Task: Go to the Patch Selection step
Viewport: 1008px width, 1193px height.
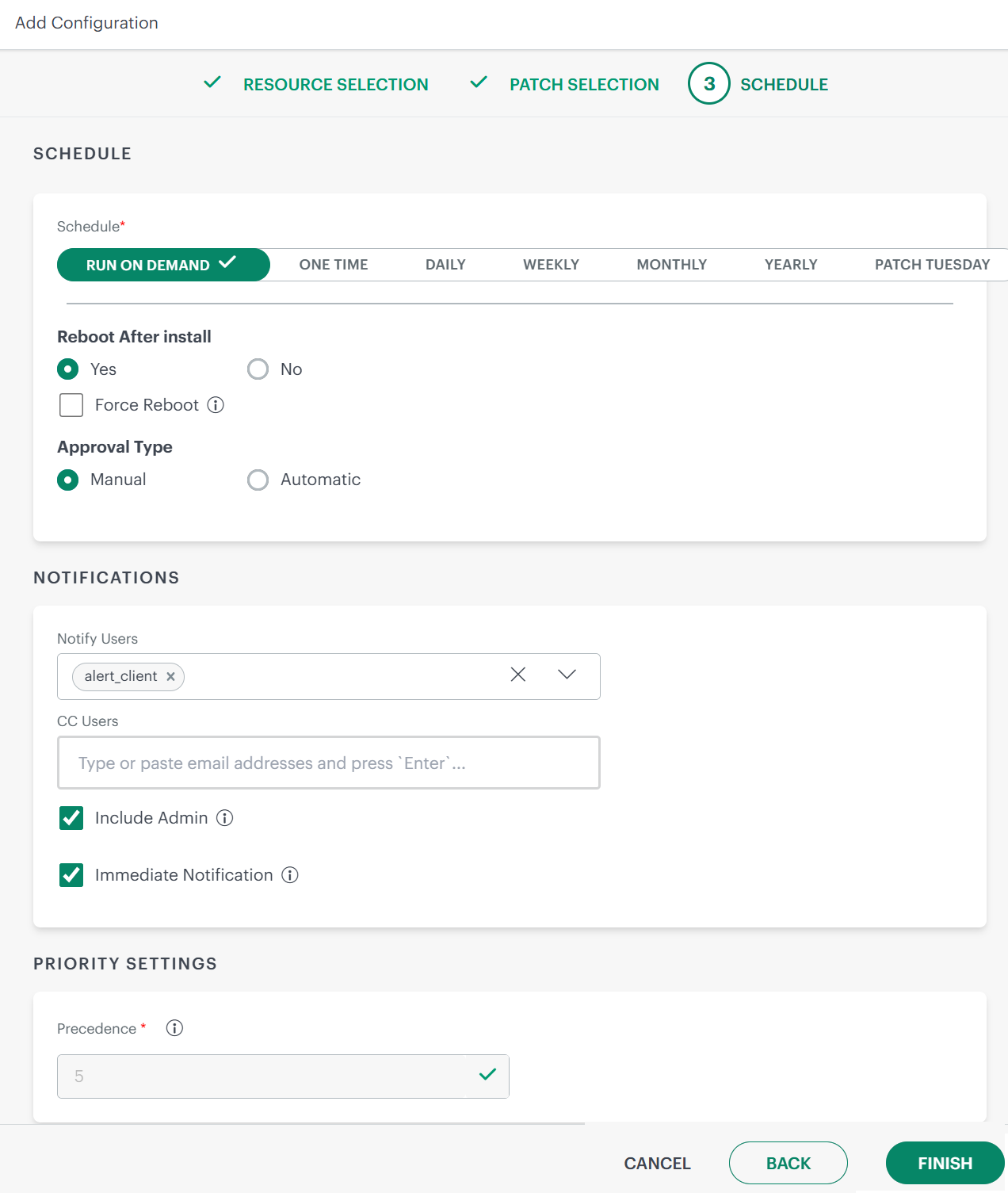Action: coord(583,85)
